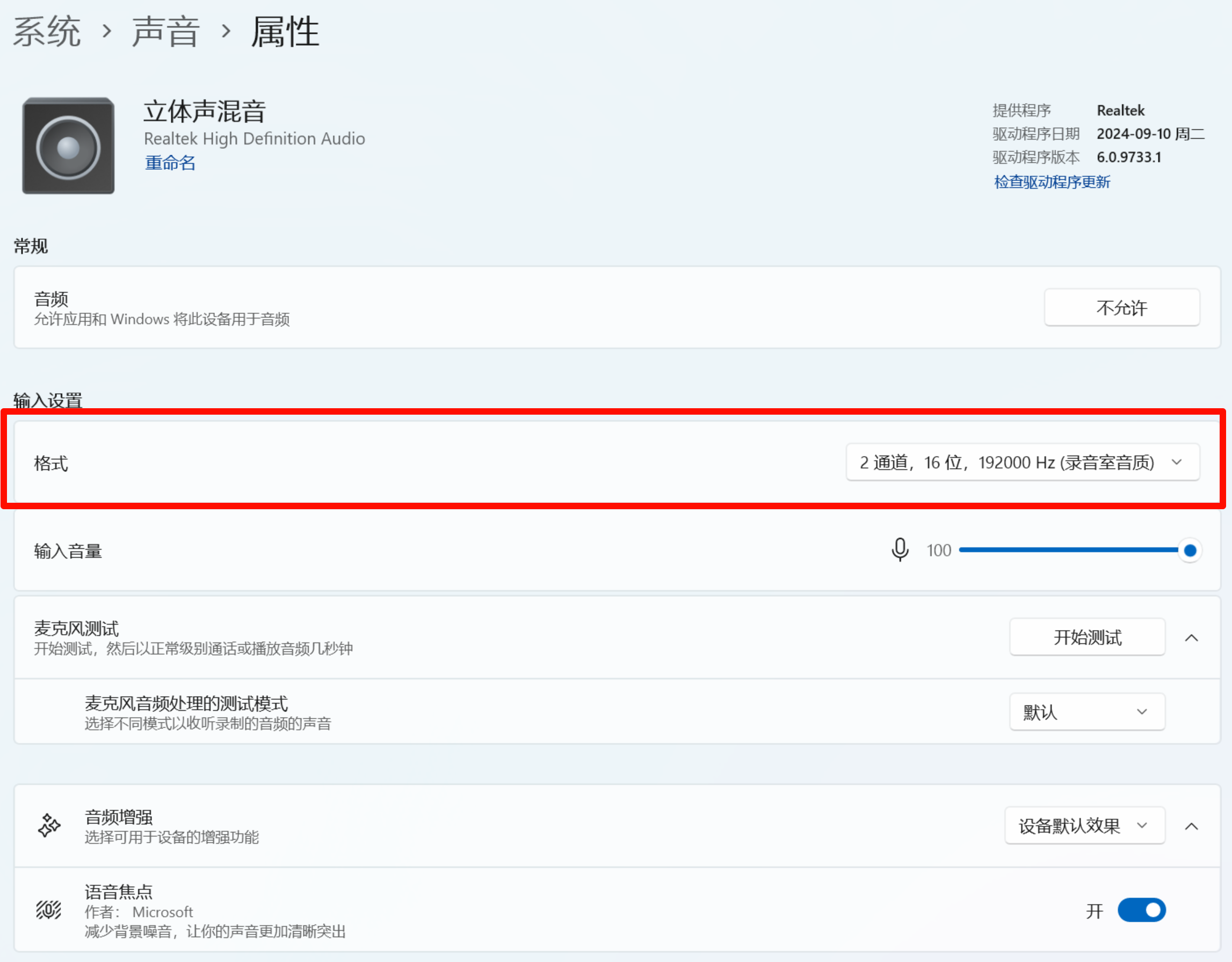Screen dimensions: 1232x962
Task: Collapse the 麦克风测试 section chevron
Action: 1191,638
